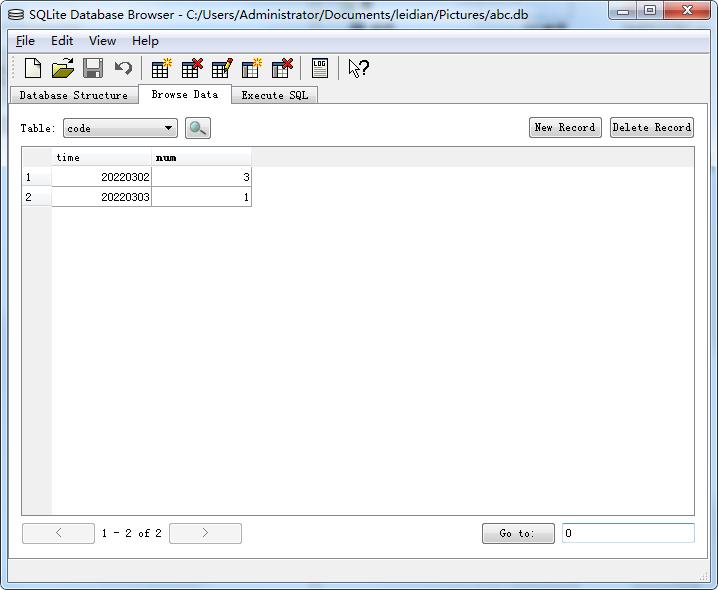Screen dimensions: 718x590
Task: Click the Create Table icon
Action: click(161, 68)
